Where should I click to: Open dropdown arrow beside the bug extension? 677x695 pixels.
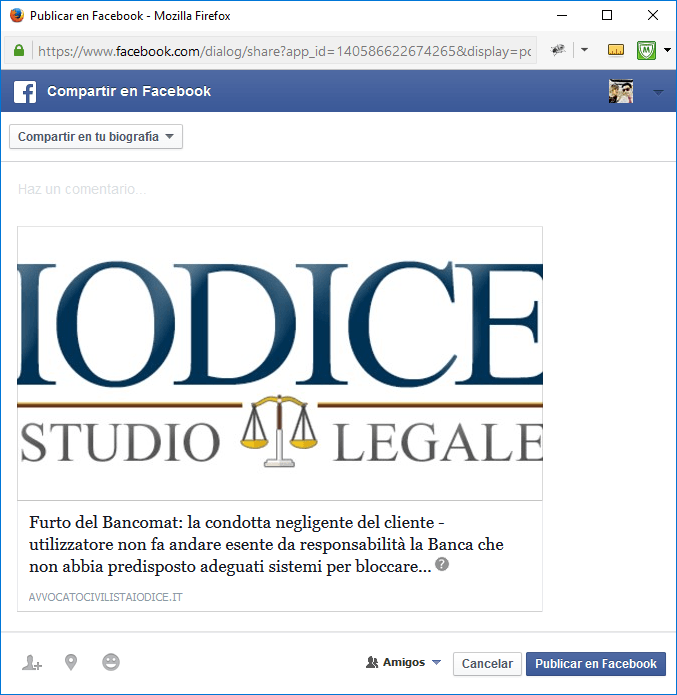(584, 50)
